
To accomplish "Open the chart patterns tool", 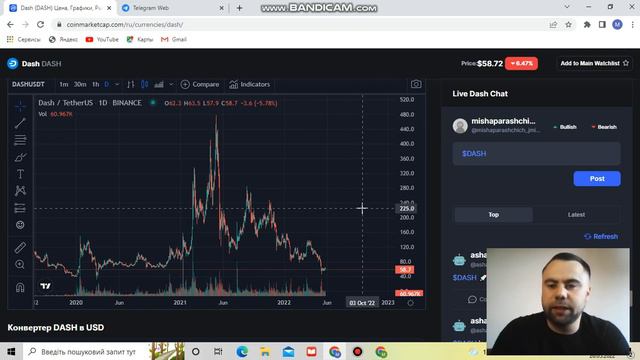I will 20,191.
